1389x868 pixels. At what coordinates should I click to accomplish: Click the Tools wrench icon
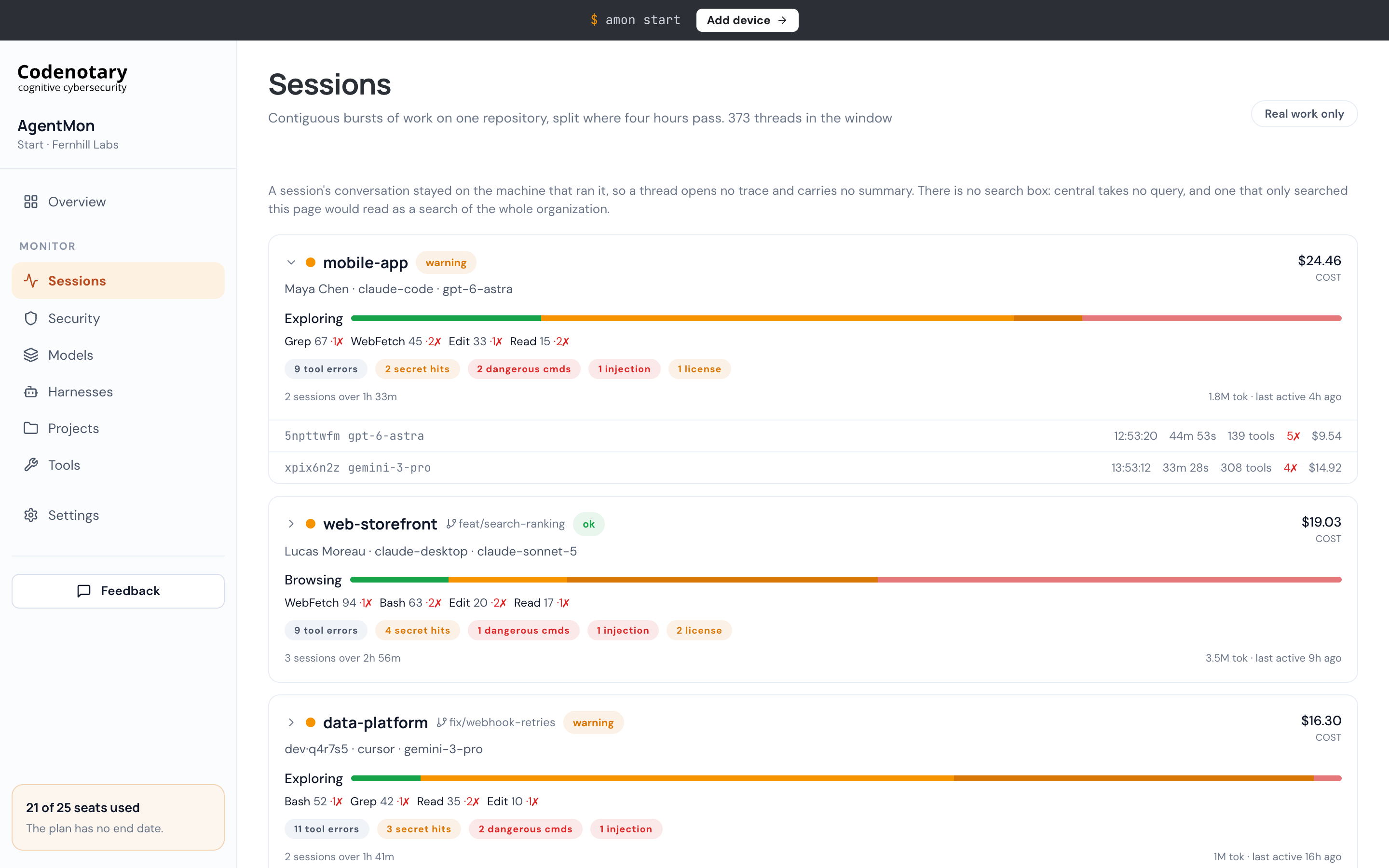[31, 465]
